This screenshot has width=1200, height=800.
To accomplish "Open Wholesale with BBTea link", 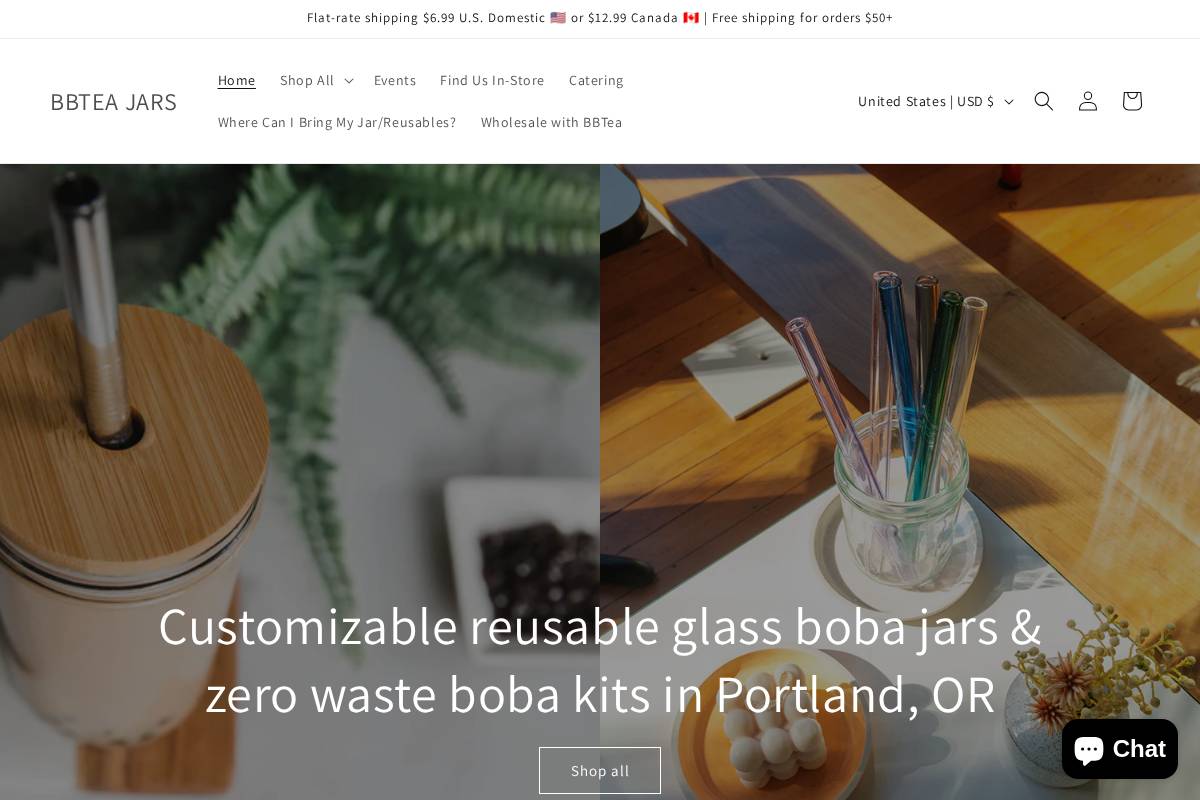I will tap(552, 122).
